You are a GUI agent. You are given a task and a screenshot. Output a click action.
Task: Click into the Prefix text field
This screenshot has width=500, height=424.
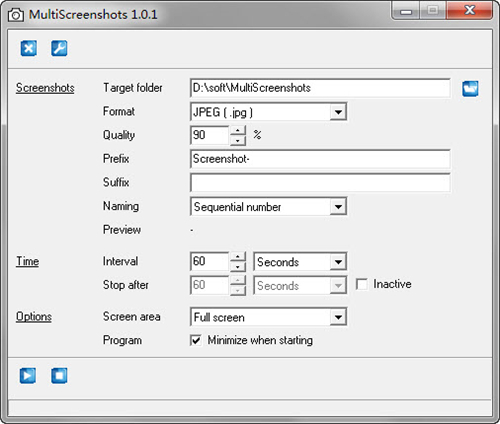point(320,159)
